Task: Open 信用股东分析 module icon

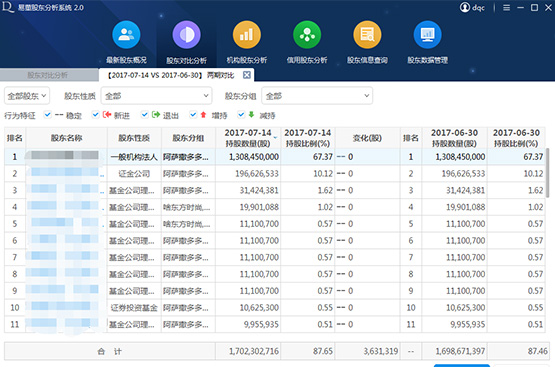Action: tap(307, 35)
